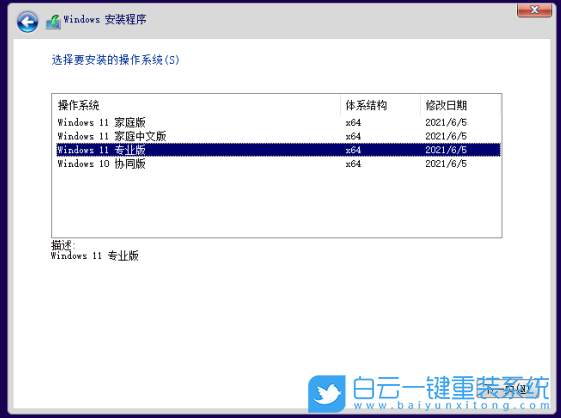Close the Windows setup window
The height and width of the screenshot is (418, 561).
click(534, 10)
